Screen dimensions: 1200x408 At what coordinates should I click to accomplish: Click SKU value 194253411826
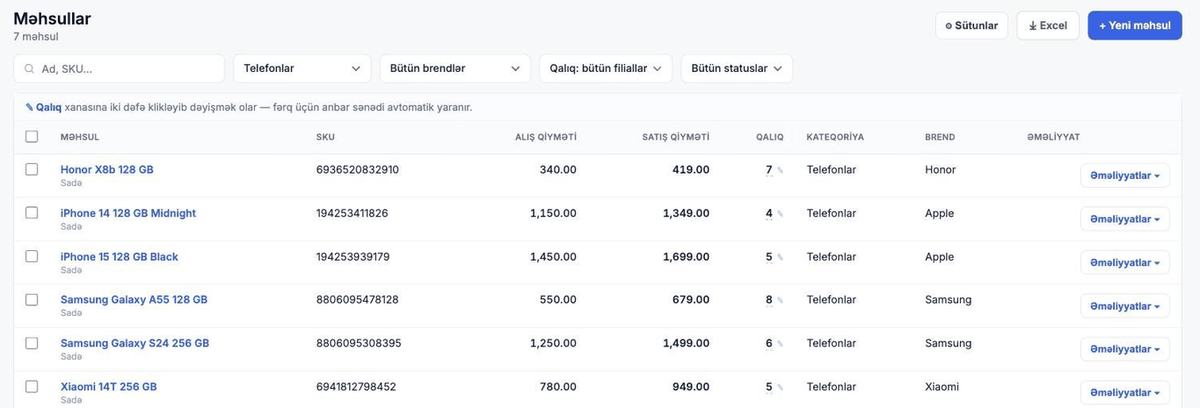352,213
